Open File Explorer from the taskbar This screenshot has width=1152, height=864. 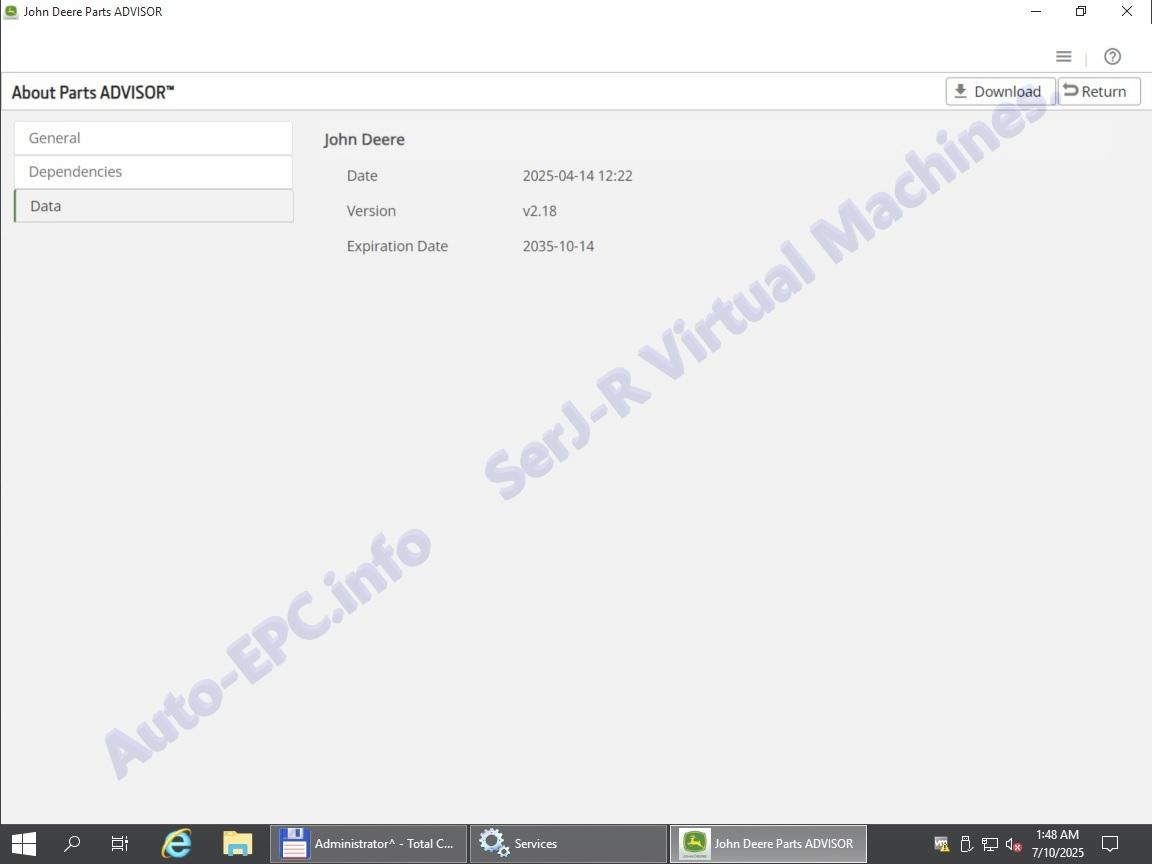coord(237,844)
